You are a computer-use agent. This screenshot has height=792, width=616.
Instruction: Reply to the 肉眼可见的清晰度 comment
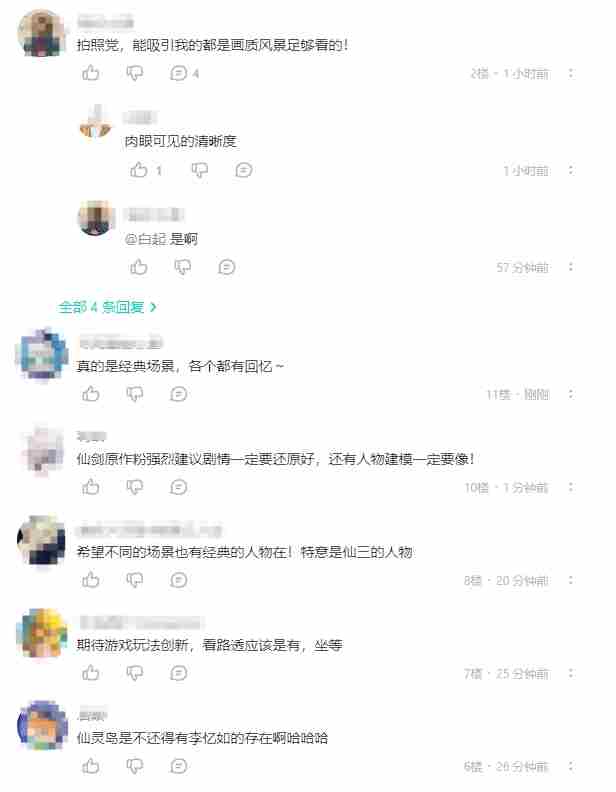[x=244, y=170]
